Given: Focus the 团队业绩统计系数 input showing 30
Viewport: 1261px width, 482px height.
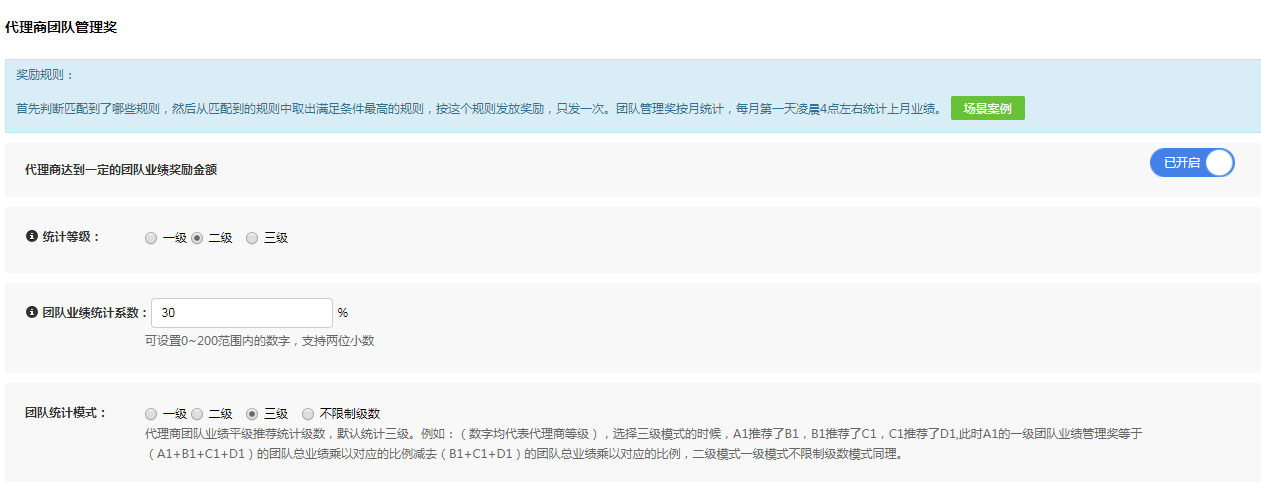Looking at the screenshot, I should point(241,313).
